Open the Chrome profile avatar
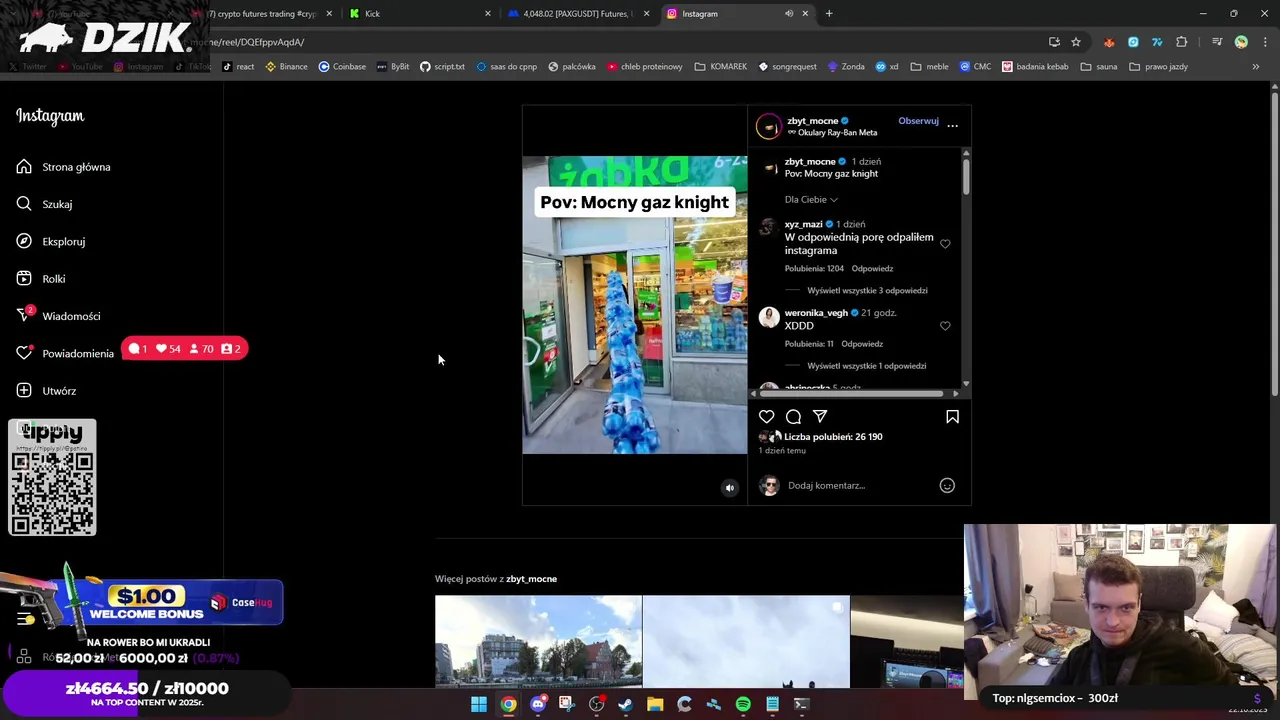 [1241, 42]
